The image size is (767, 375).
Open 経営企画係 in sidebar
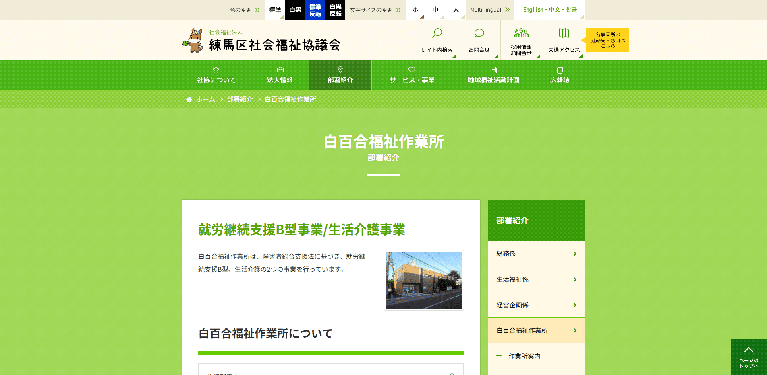point(536,305)
